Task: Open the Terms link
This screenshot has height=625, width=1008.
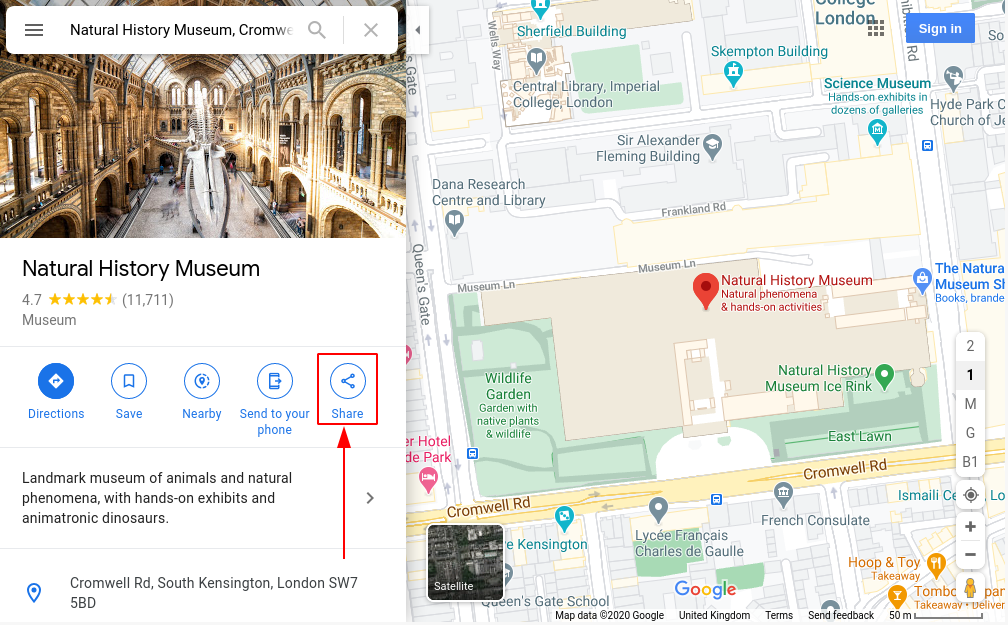Action: coord(779,615)
